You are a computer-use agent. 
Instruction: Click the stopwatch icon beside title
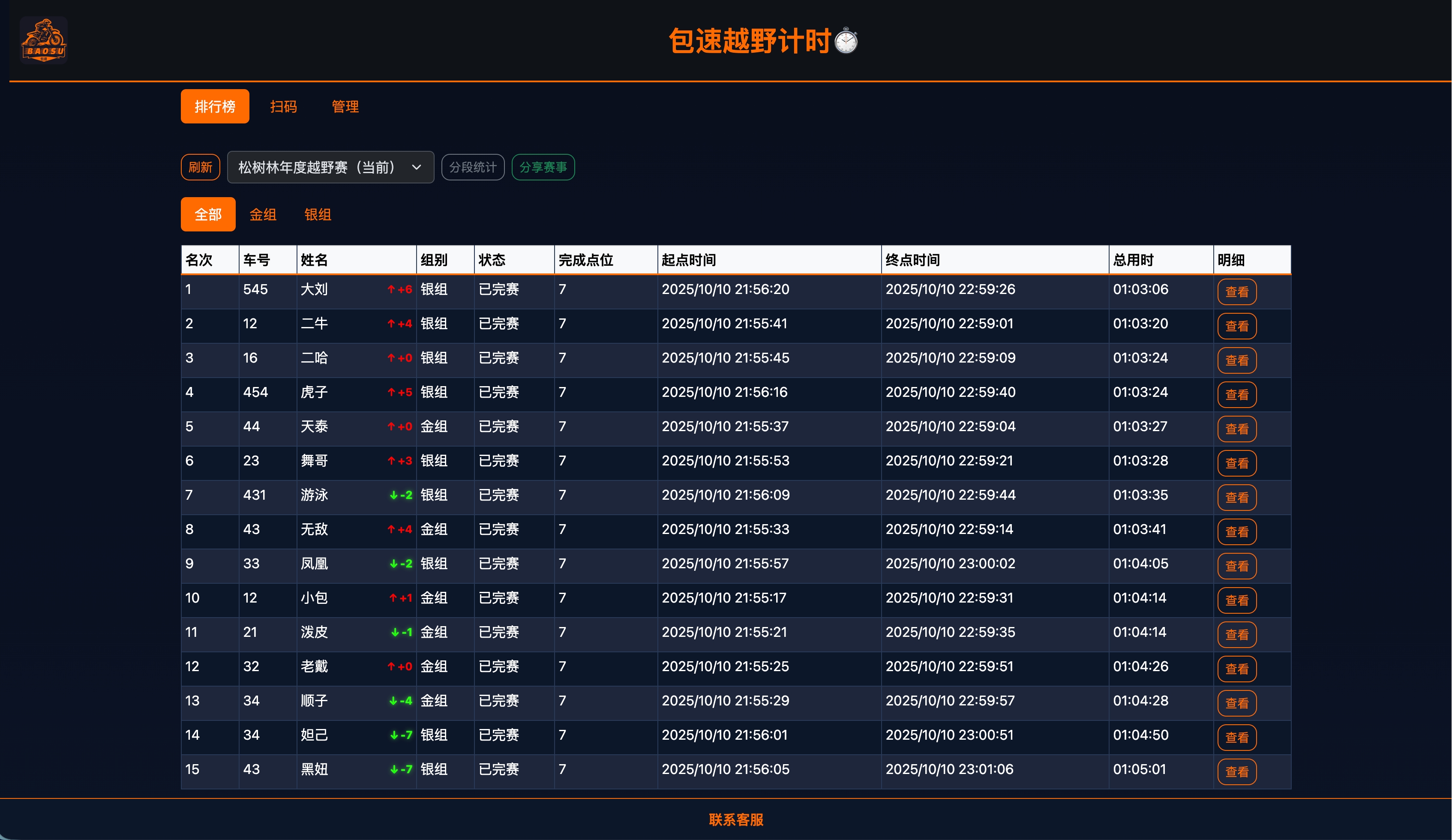click(x=846, y=42)
